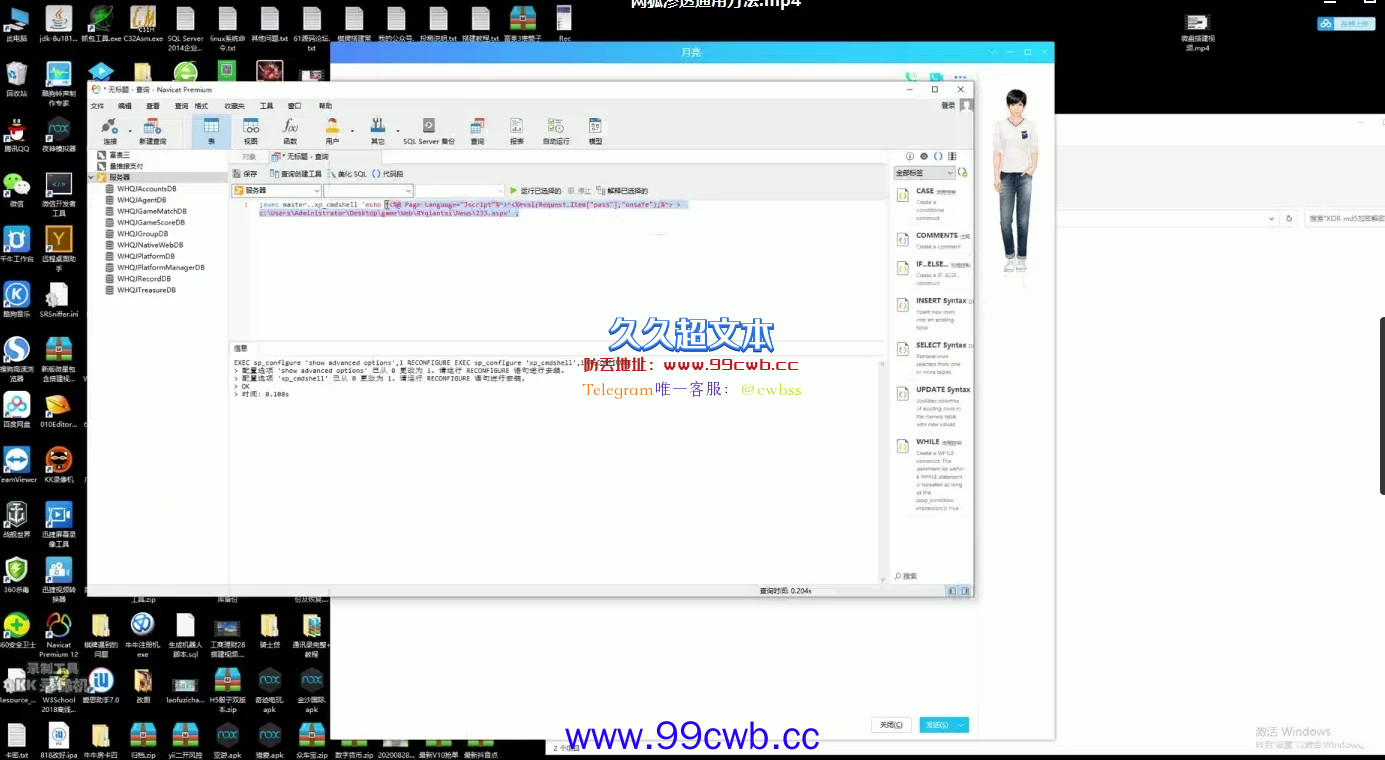Switch to the 对象 (Objects) tab
1385x760 pixels.
pyautogui.click(x=249, y=156)
